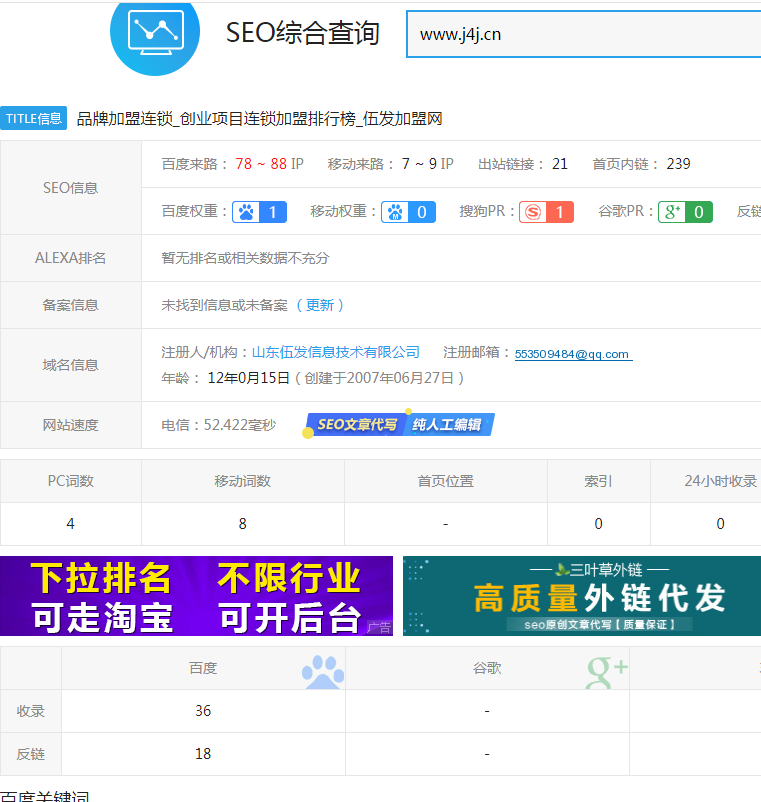761x802 pixels.
Task: Open 山东伍发信息技术有限公司 registrant link
Action: 336,352
